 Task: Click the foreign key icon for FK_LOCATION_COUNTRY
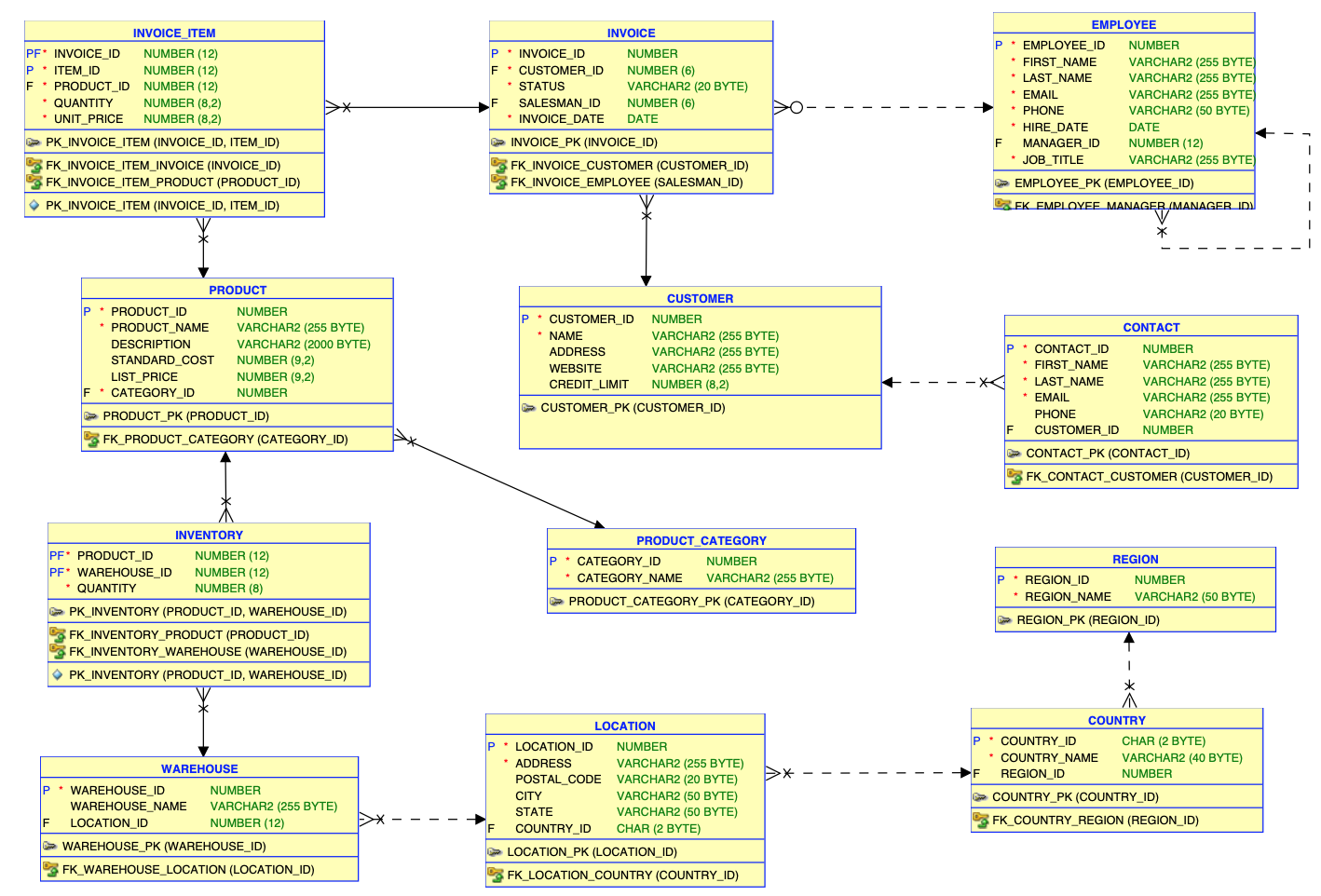496,875
